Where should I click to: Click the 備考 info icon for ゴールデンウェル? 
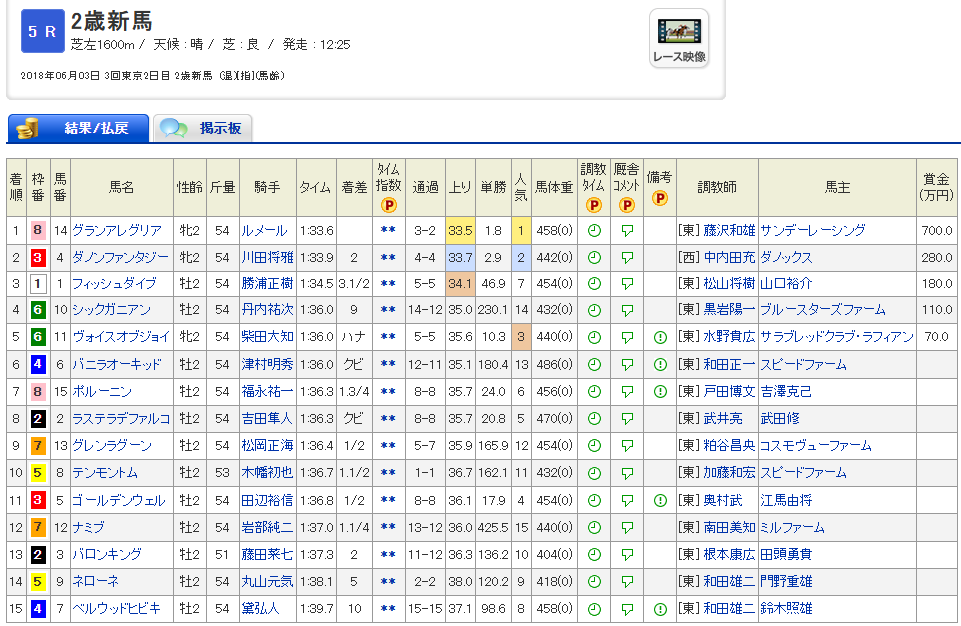660,500
